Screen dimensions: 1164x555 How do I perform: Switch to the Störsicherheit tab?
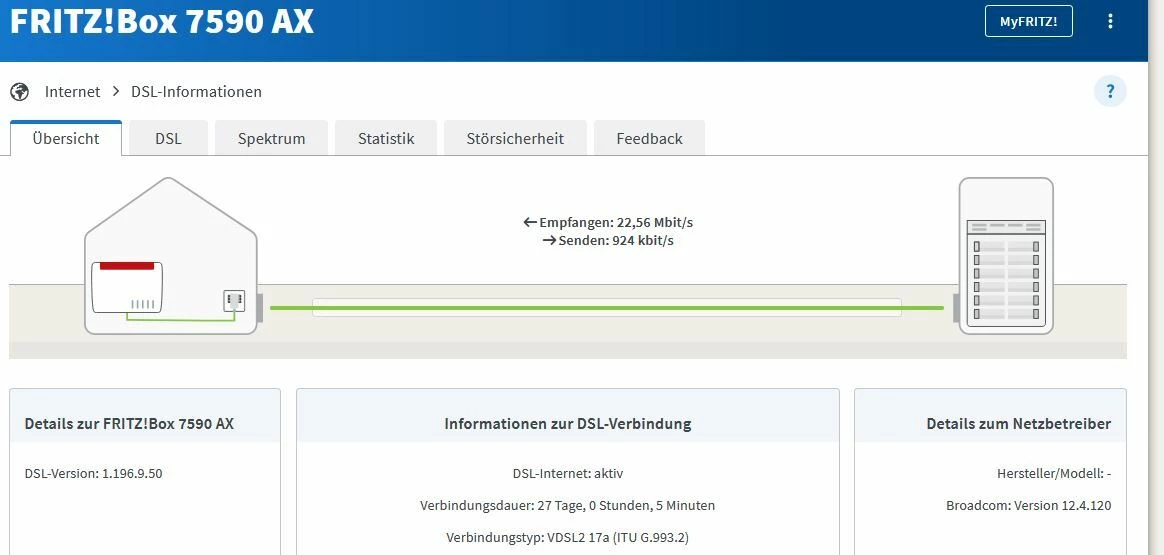click(515, 139)
